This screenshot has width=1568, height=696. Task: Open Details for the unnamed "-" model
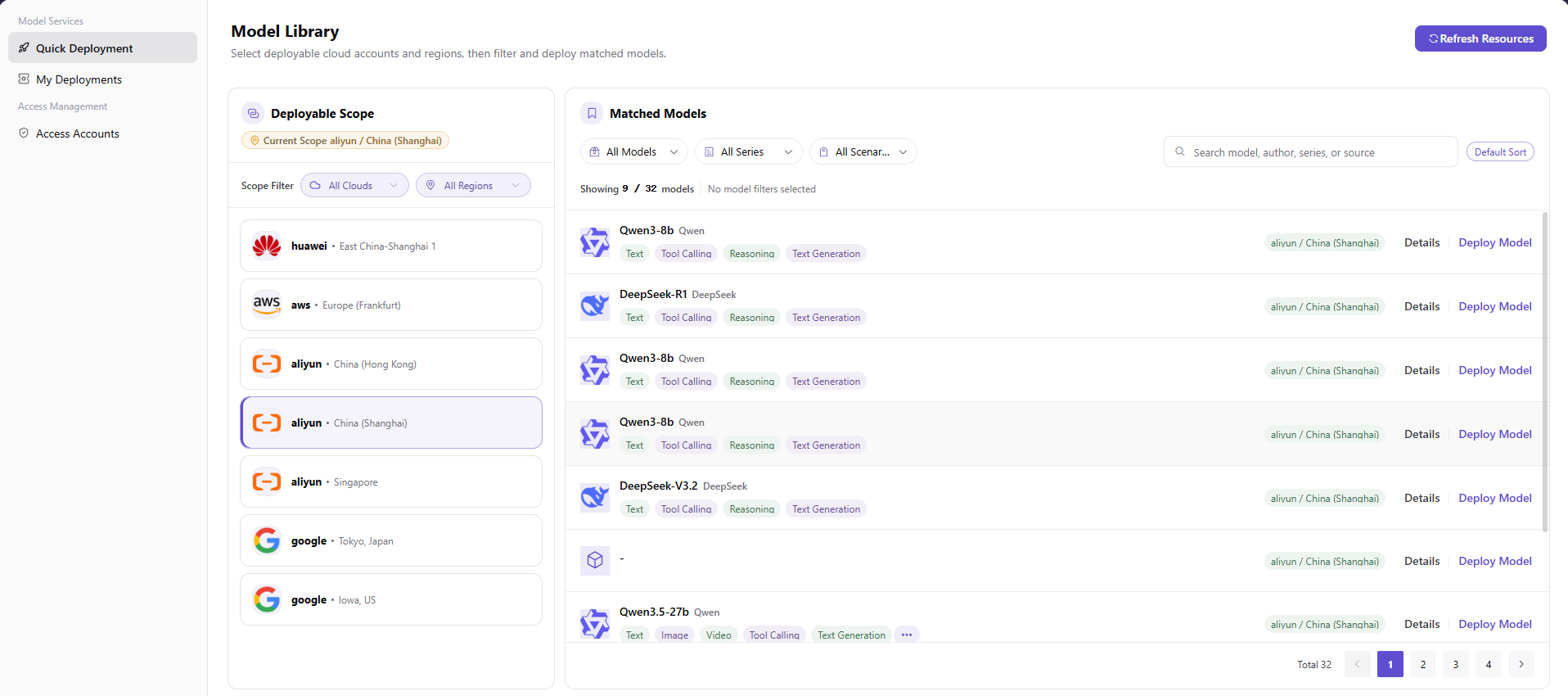[1422, 561]
